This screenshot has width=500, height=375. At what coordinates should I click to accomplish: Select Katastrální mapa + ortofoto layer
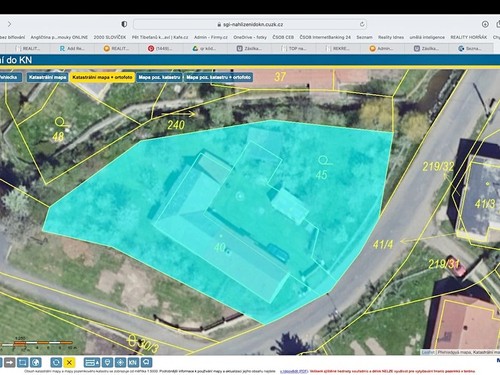click(x=102, y=77)
